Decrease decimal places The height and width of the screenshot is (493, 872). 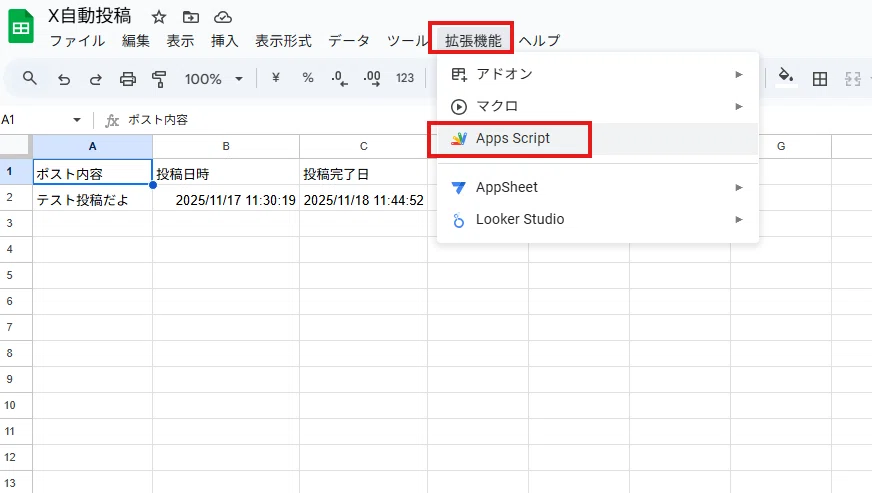(339, 78)
